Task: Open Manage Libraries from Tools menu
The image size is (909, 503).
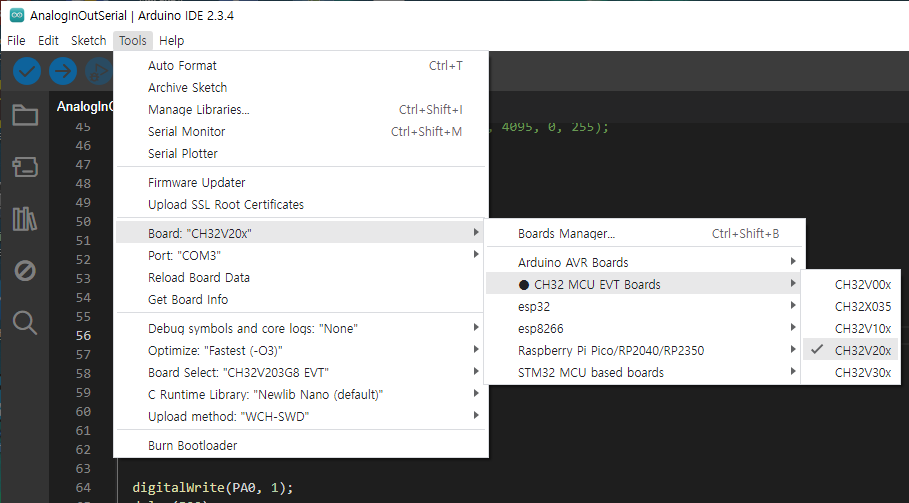Action: coord(301,110)
